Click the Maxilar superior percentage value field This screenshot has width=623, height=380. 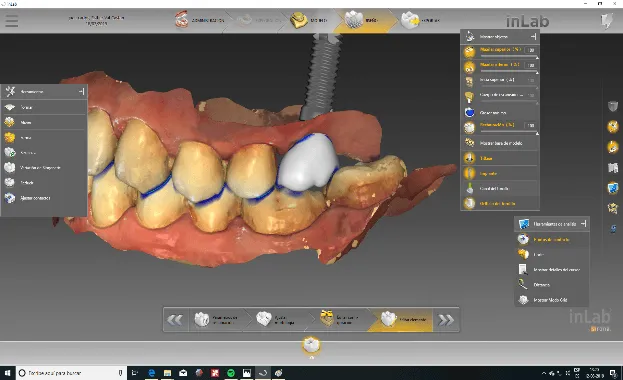tap(531, 50)
